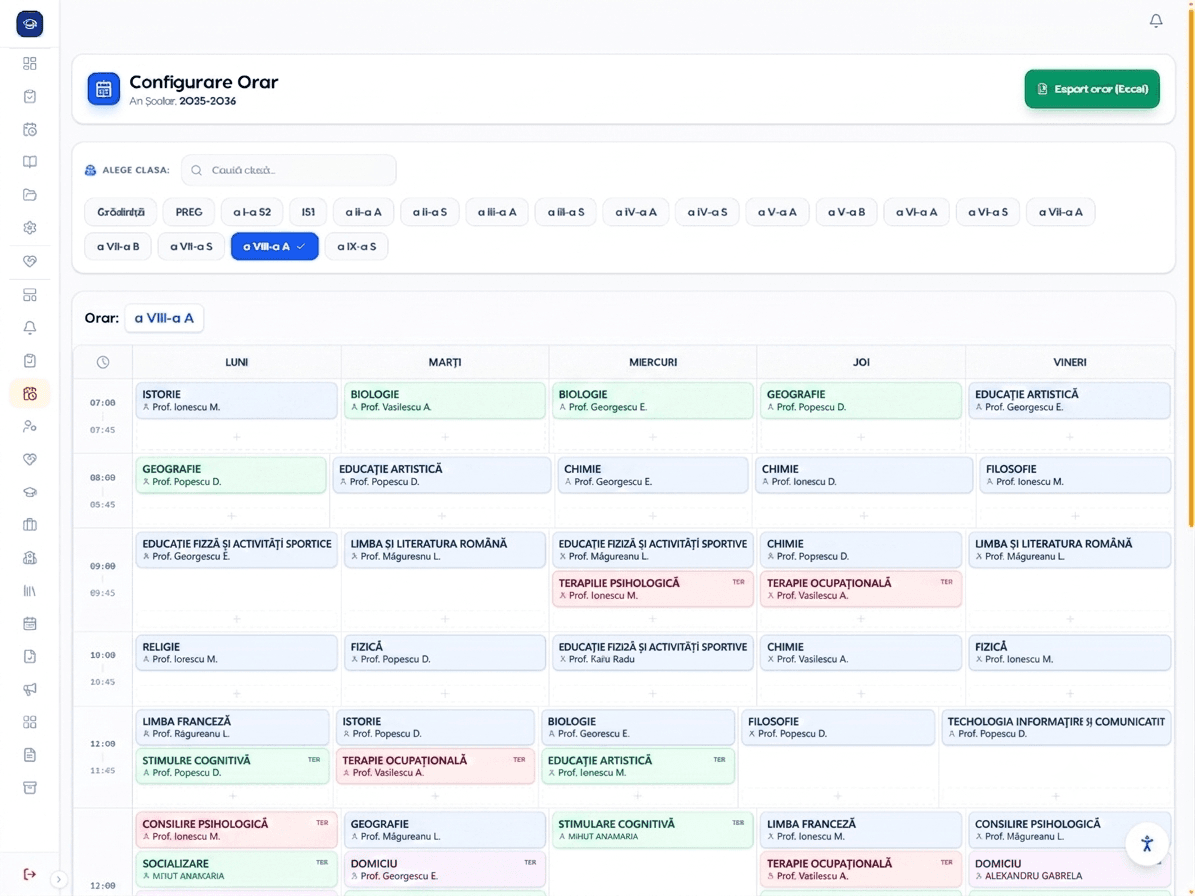
Task: Open the users icon in the sidebar
Action: pyautogui.click(x=30, y=427)
